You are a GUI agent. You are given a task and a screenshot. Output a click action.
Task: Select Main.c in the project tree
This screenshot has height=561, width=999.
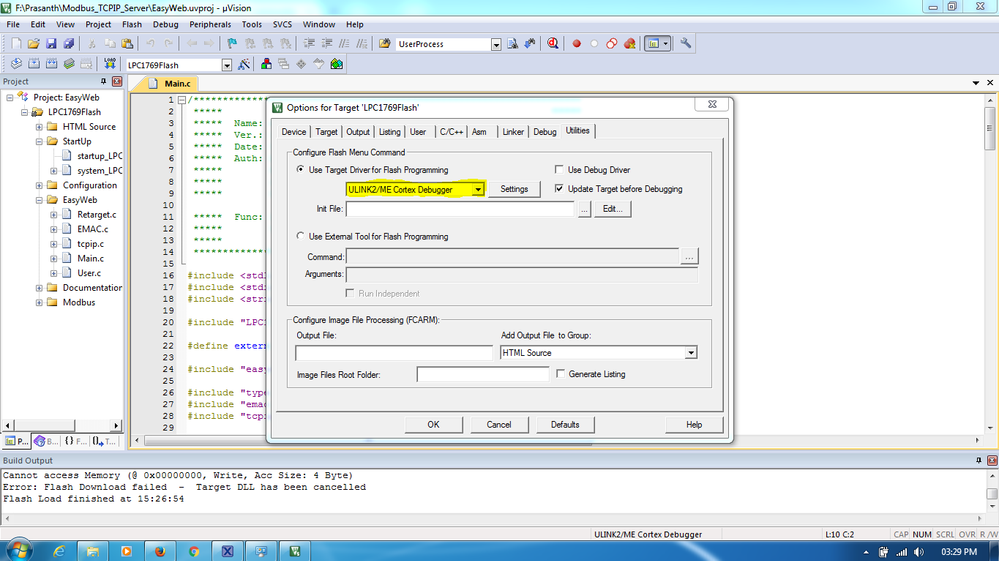pos(90,259)
